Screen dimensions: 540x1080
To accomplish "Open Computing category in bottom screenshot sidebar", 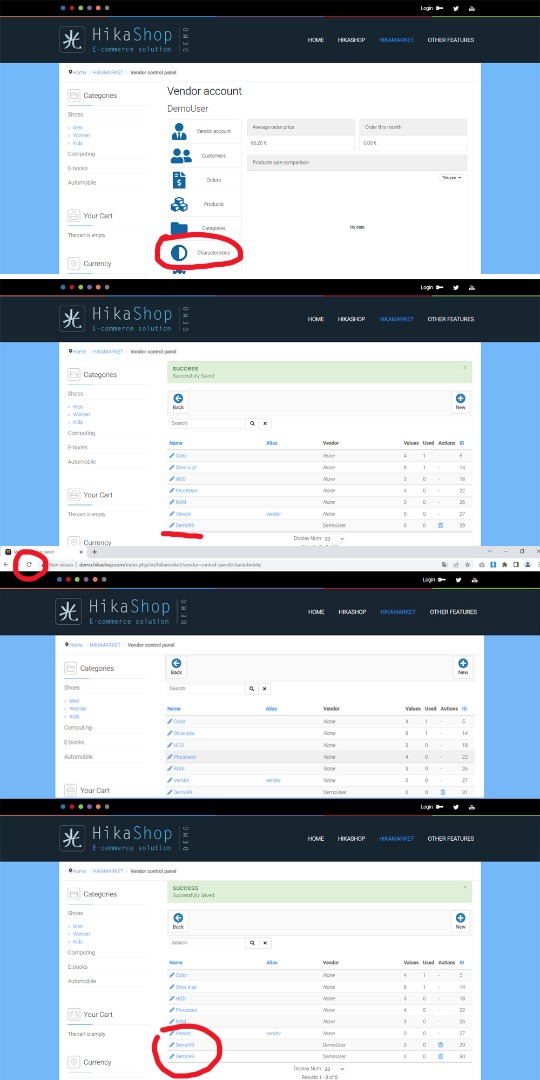I will pyautogui.click(x=81, y=953).
